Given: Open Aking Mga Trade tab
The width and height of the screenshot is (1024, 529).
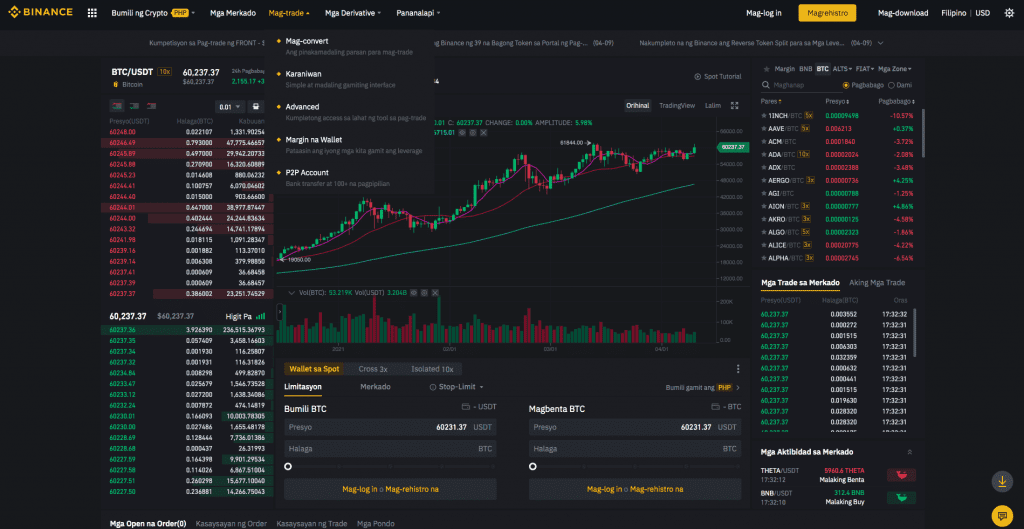Looking at the screenshot, I should pos(877,283).
